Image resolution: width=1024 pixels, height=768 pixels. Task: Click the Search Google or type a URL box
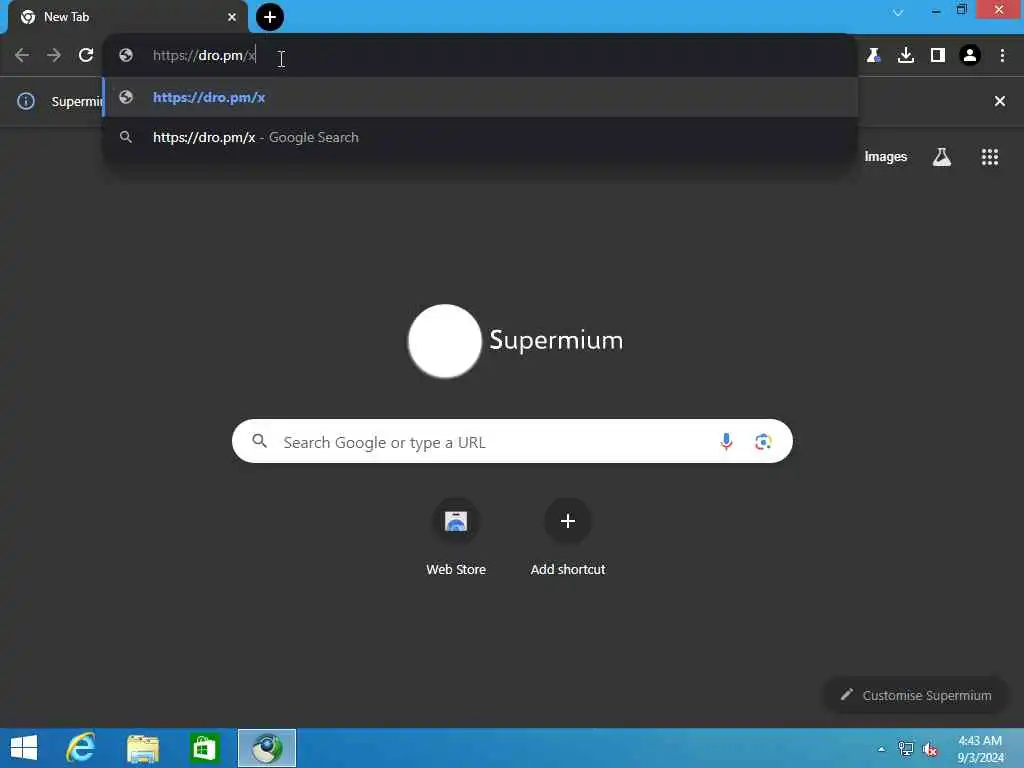(512, 441)
